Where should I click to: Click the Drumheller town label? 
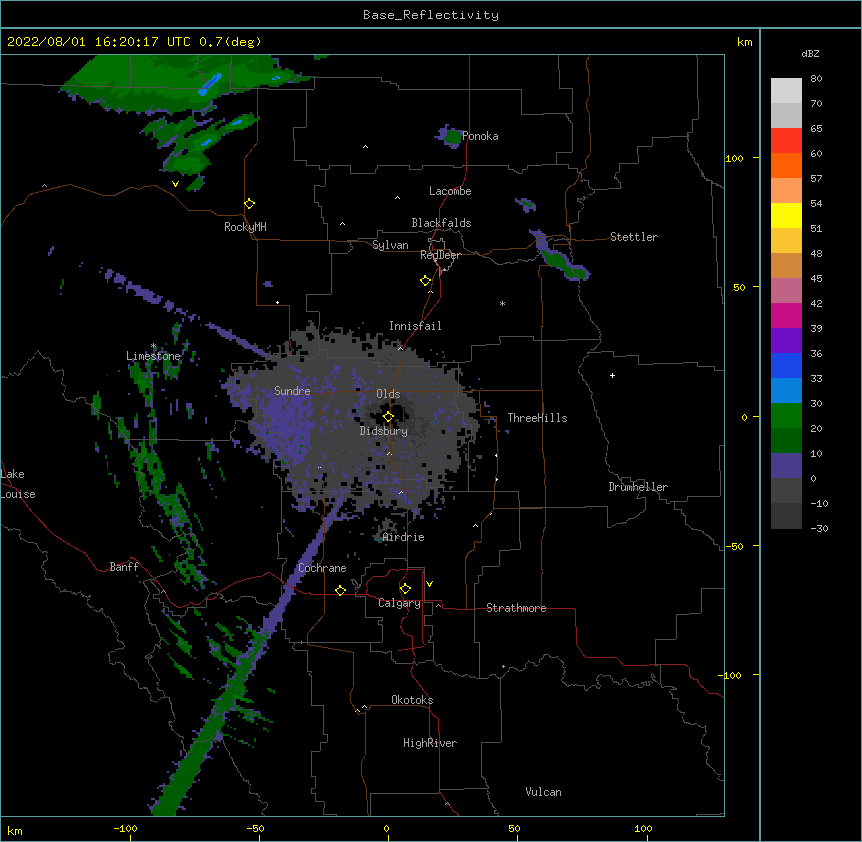coord(638,487)
